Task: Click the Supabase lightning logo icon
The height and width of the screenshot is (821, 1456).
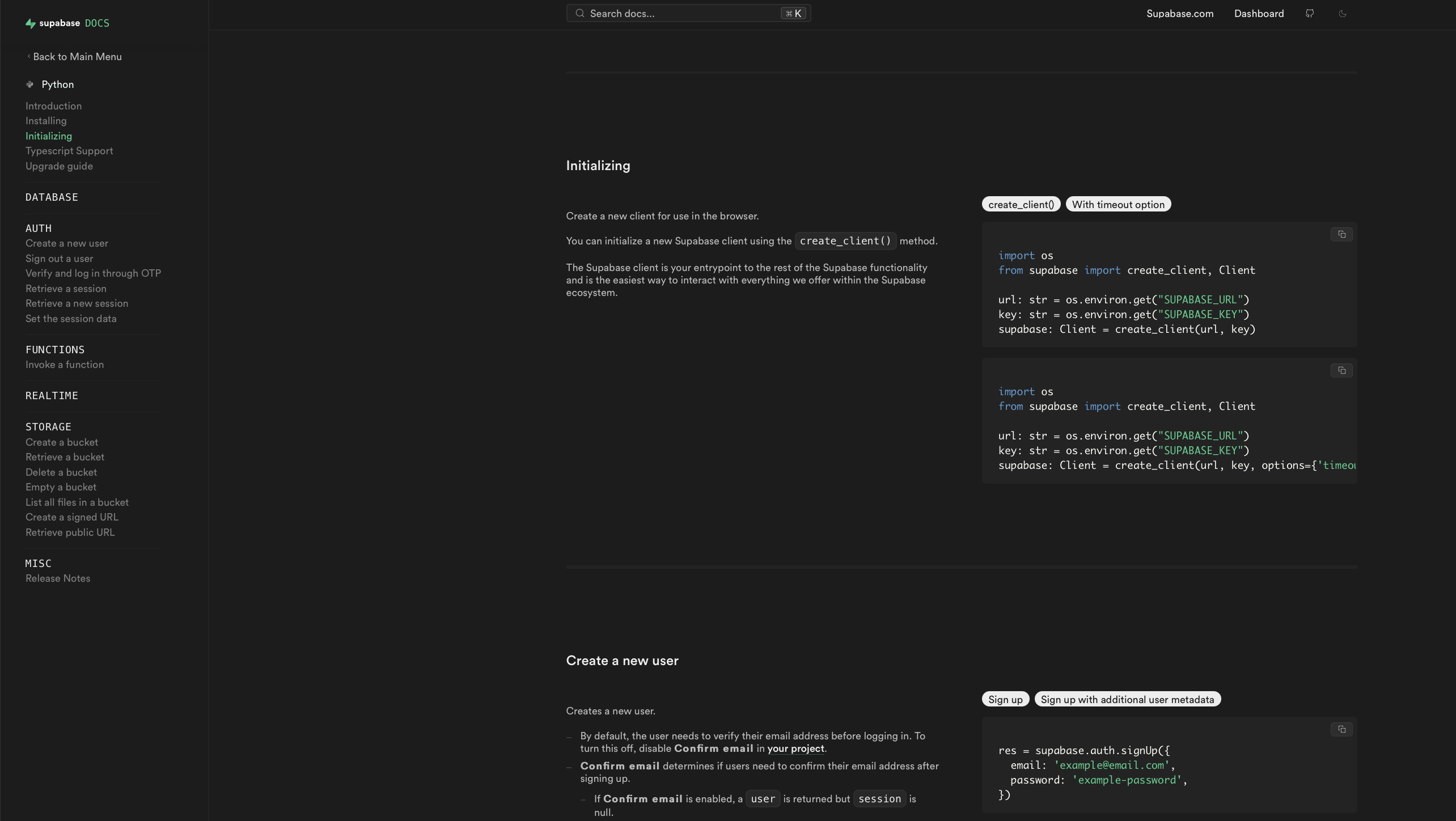Action: click(31, 23)
